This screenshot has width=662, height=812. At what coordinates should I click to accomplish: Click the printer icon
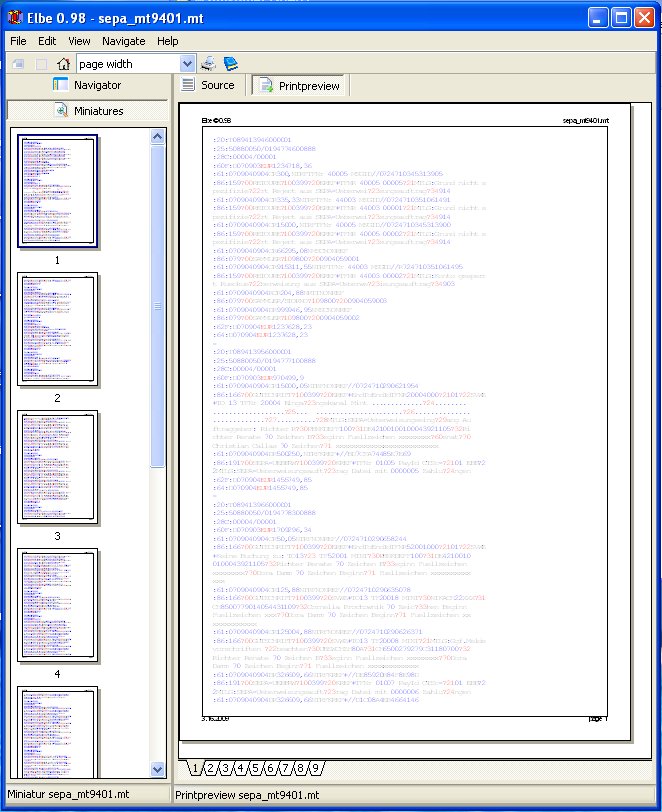(209, 64)
